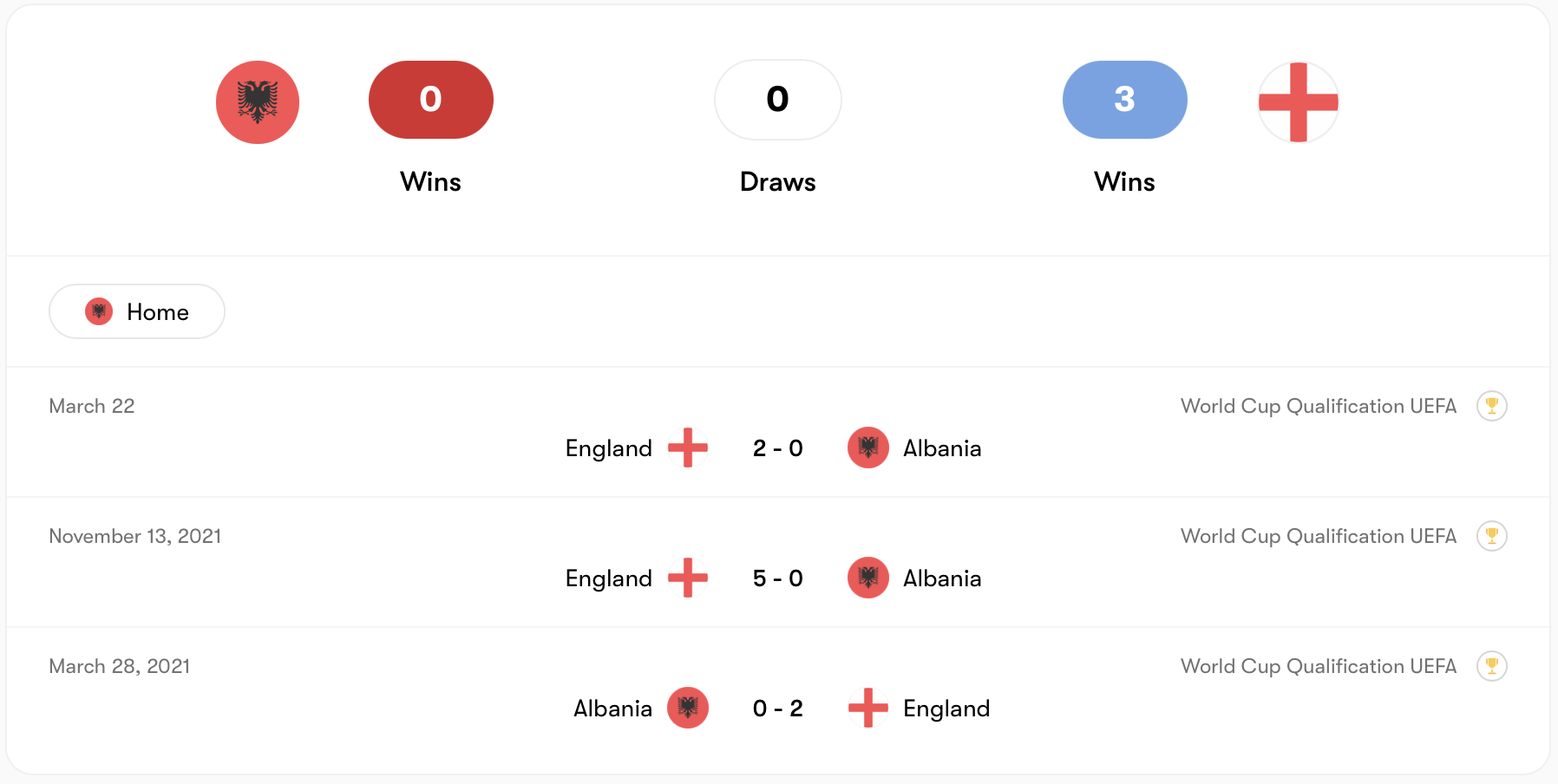Click World Cup Qualification UEFA for March 22
The height and width of the screenshot is (784, 1558).
(x=1318, y=406)
